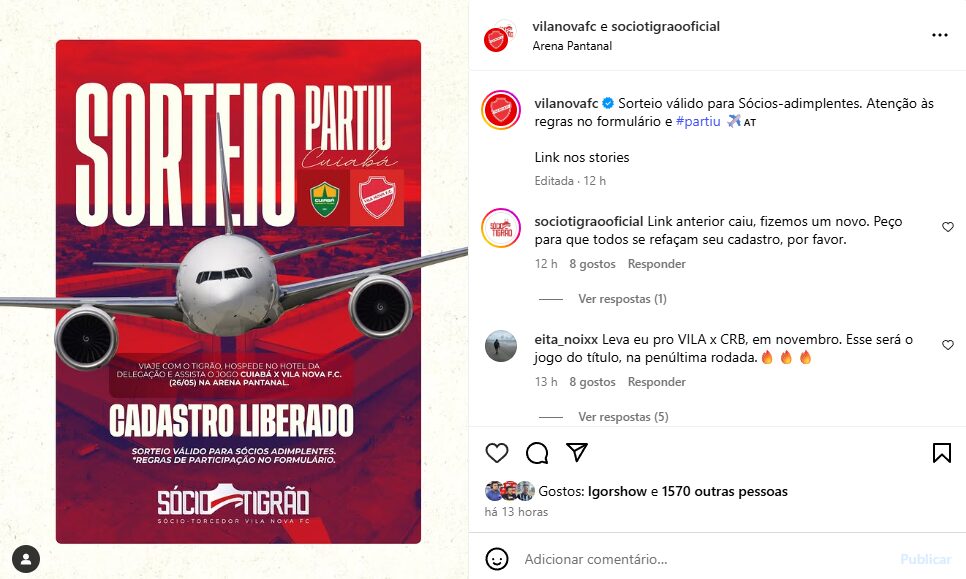
Task: Show tagged people on the post image
Action: tap(26, 559)
